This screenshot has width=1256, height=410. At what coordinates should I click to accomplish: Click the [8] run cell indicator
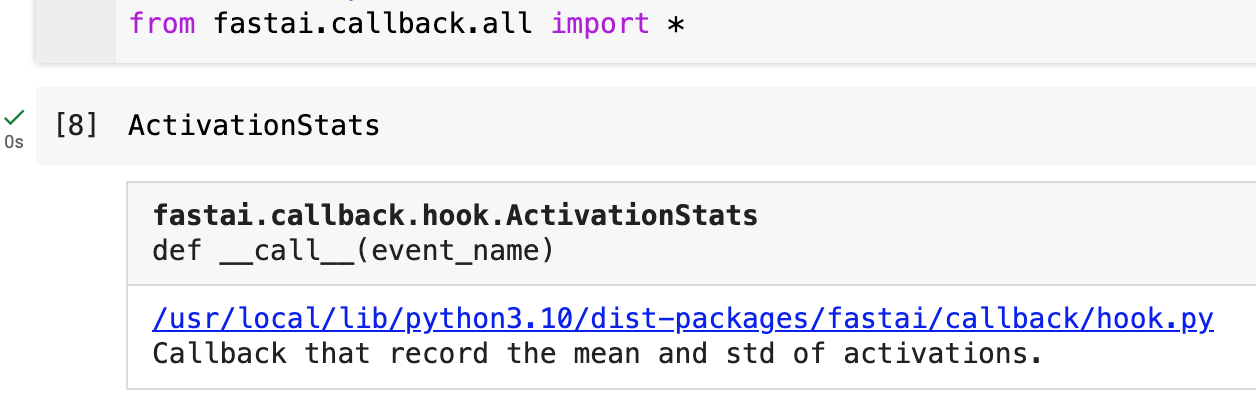click(76, 126)
